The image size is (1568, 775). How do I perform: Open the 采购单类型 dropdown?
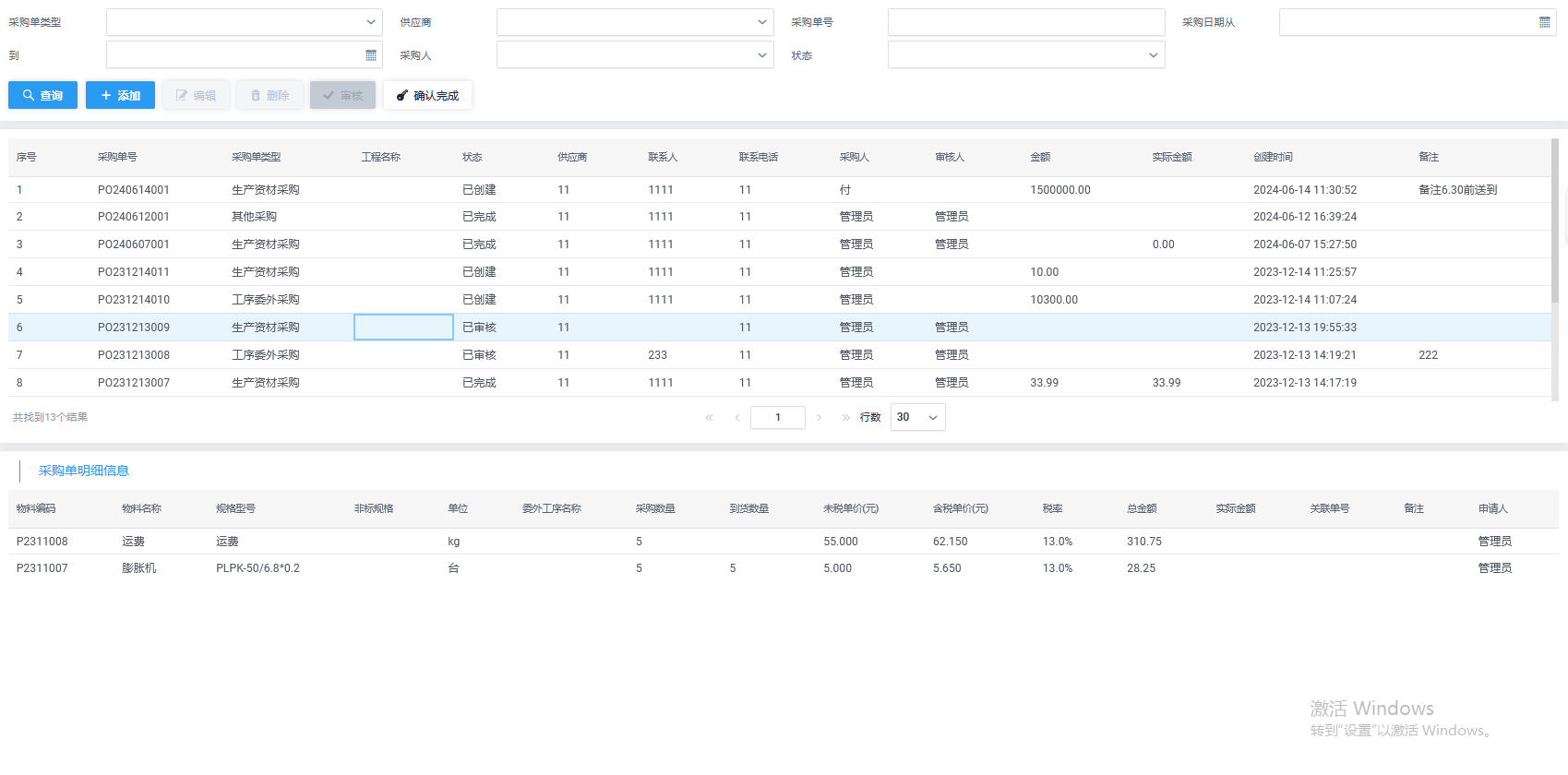coord(244,22)
